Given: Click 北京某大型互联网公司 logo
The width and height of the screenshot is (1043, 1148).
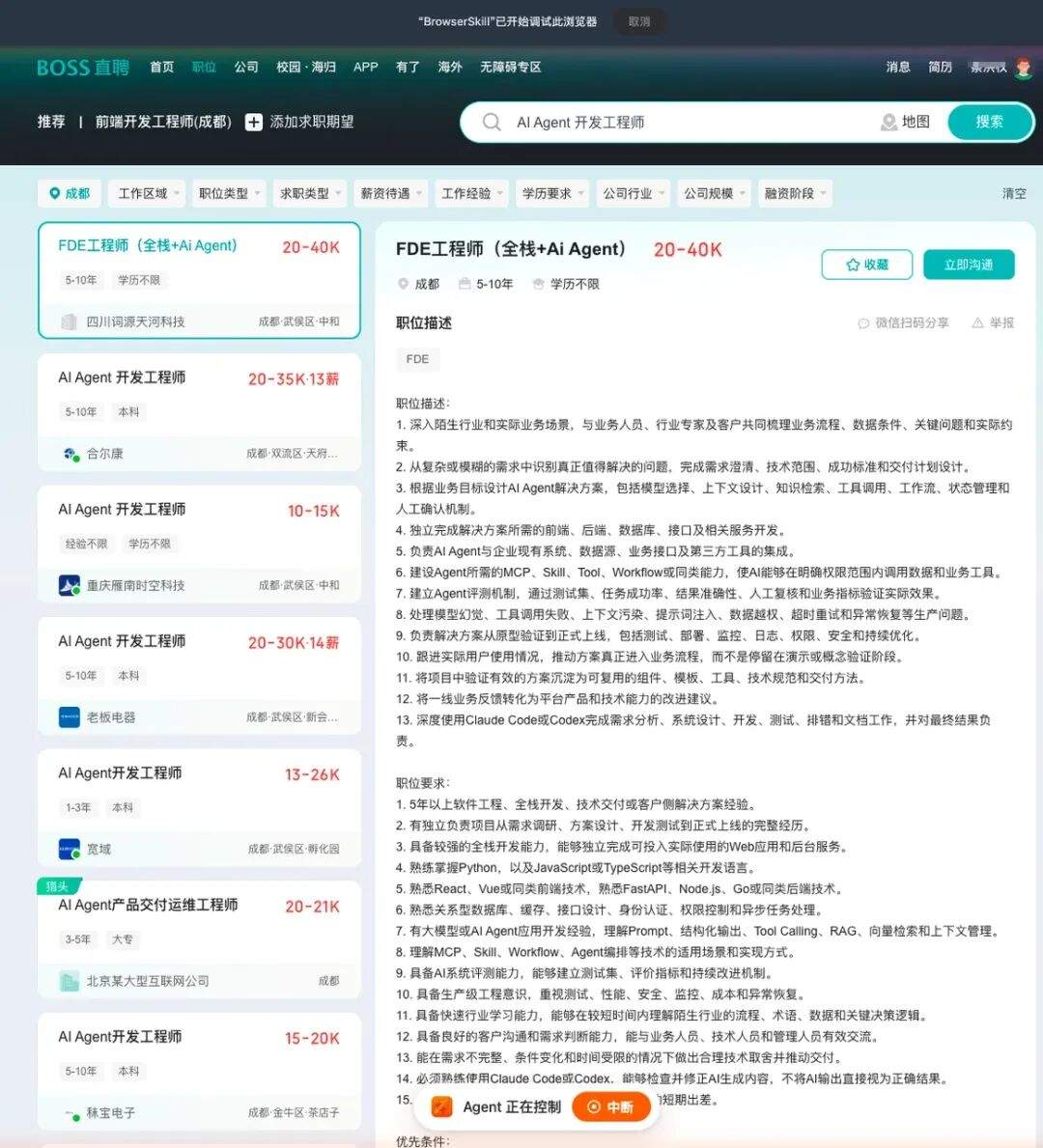Looking at the screenshot, I should pos(69,981).
